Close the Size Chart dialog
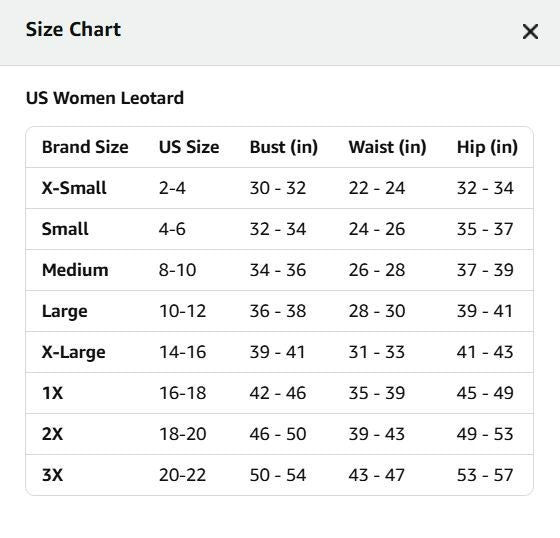The image size is (560, 538). coord(530,32)
